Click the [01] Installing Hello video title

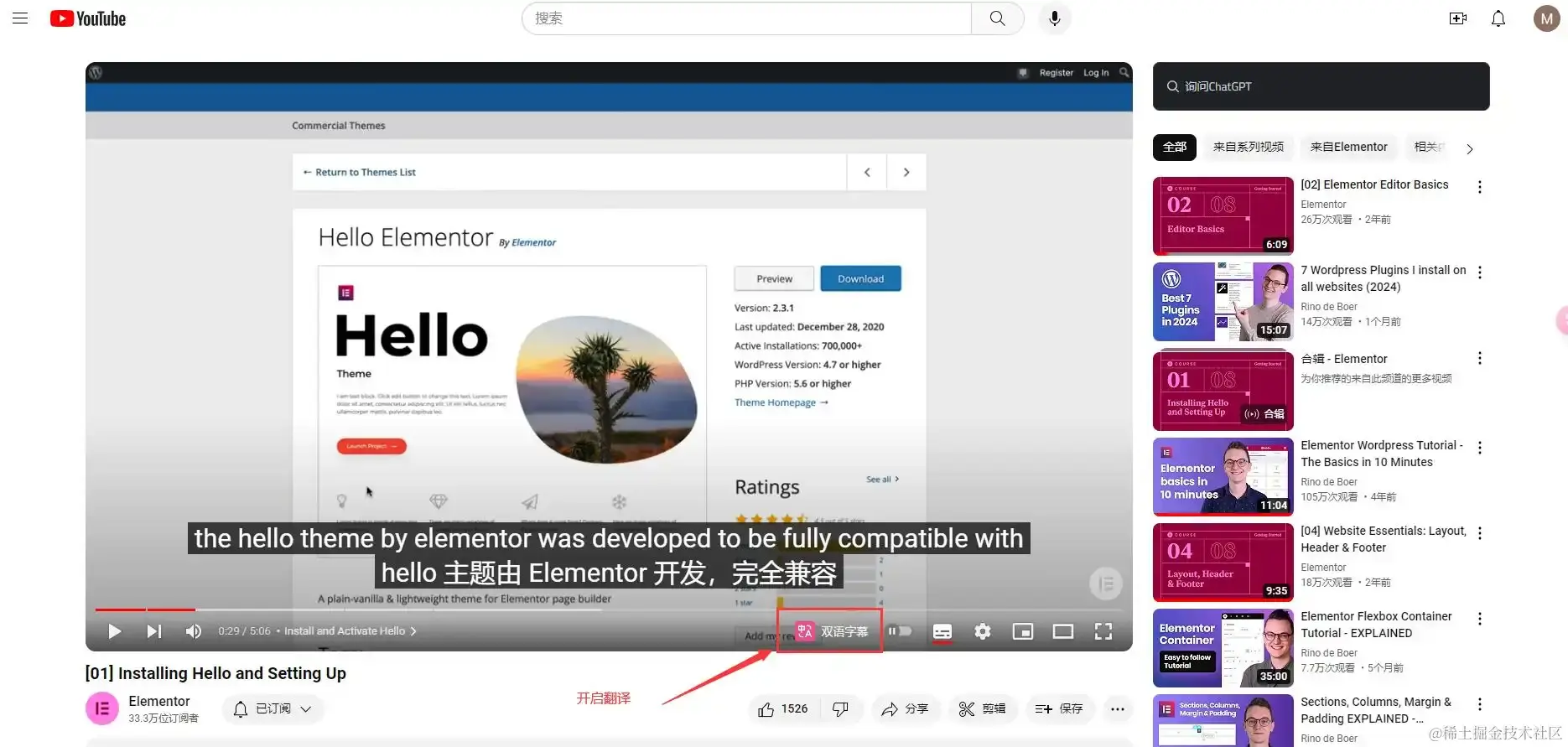coord(215,673)
